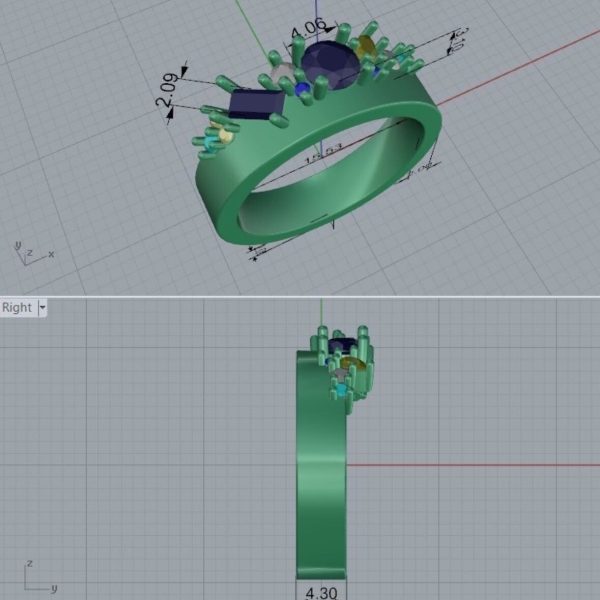
Task: Click the Right viewport title label
Action: point(17,308)
